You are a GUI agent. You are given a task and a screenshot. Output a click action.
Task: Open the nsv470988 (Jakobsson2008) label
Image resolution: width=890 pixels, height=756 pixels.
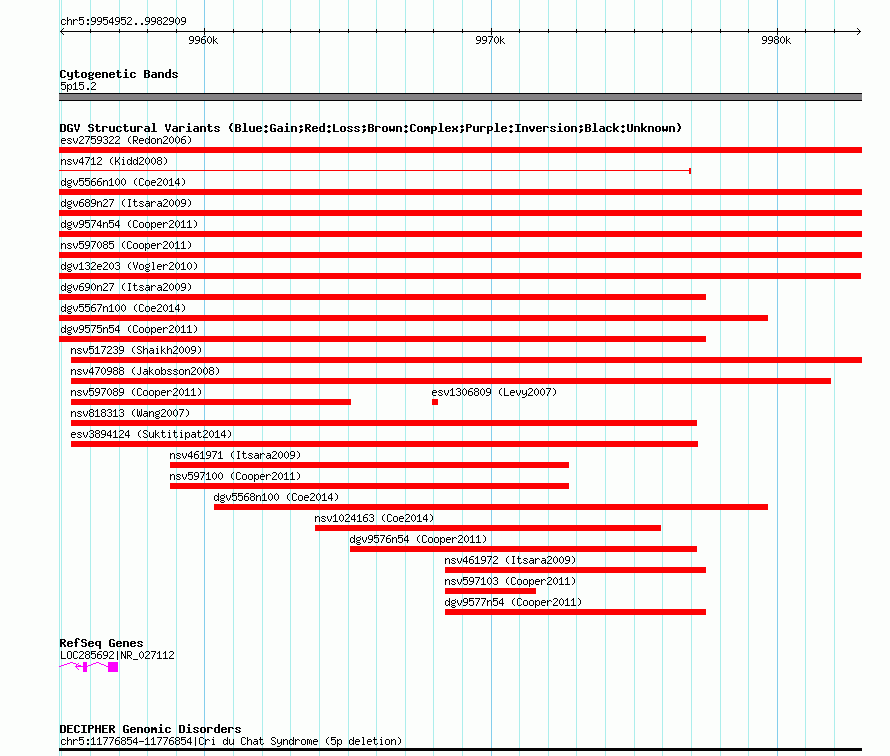(145, 371)
